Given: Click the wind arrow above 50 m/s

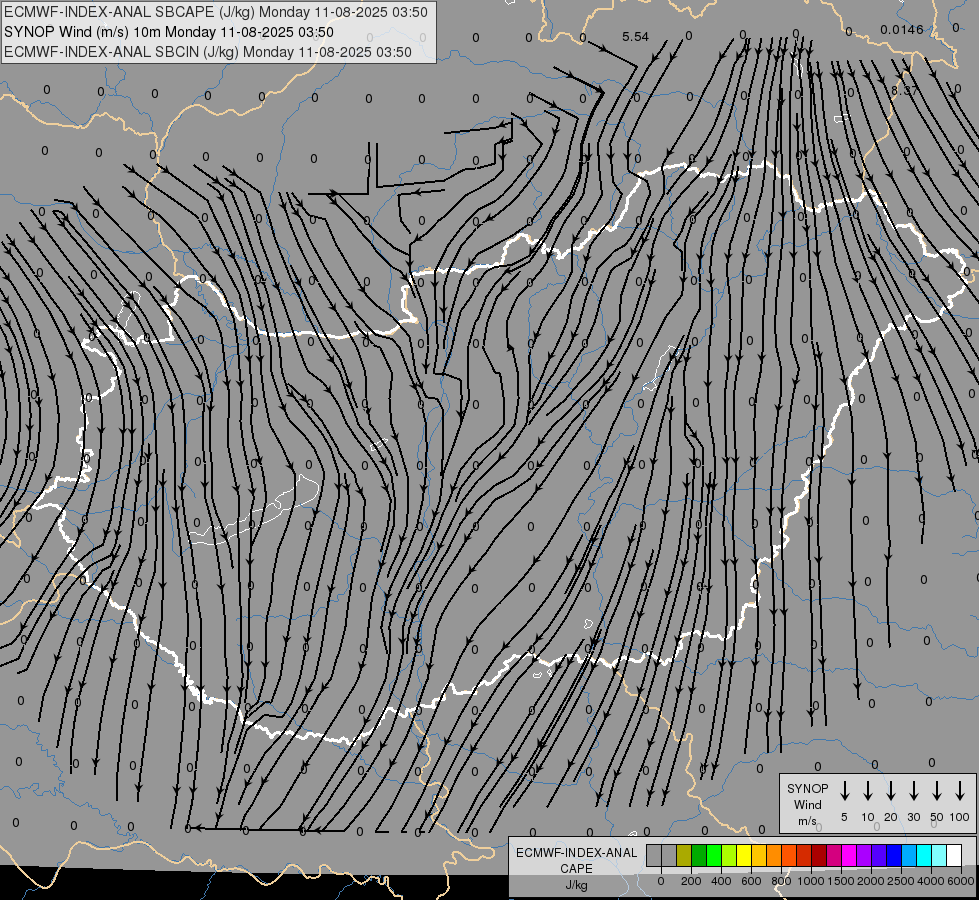Looking at the screenshot, I should [x=937, y=791].
